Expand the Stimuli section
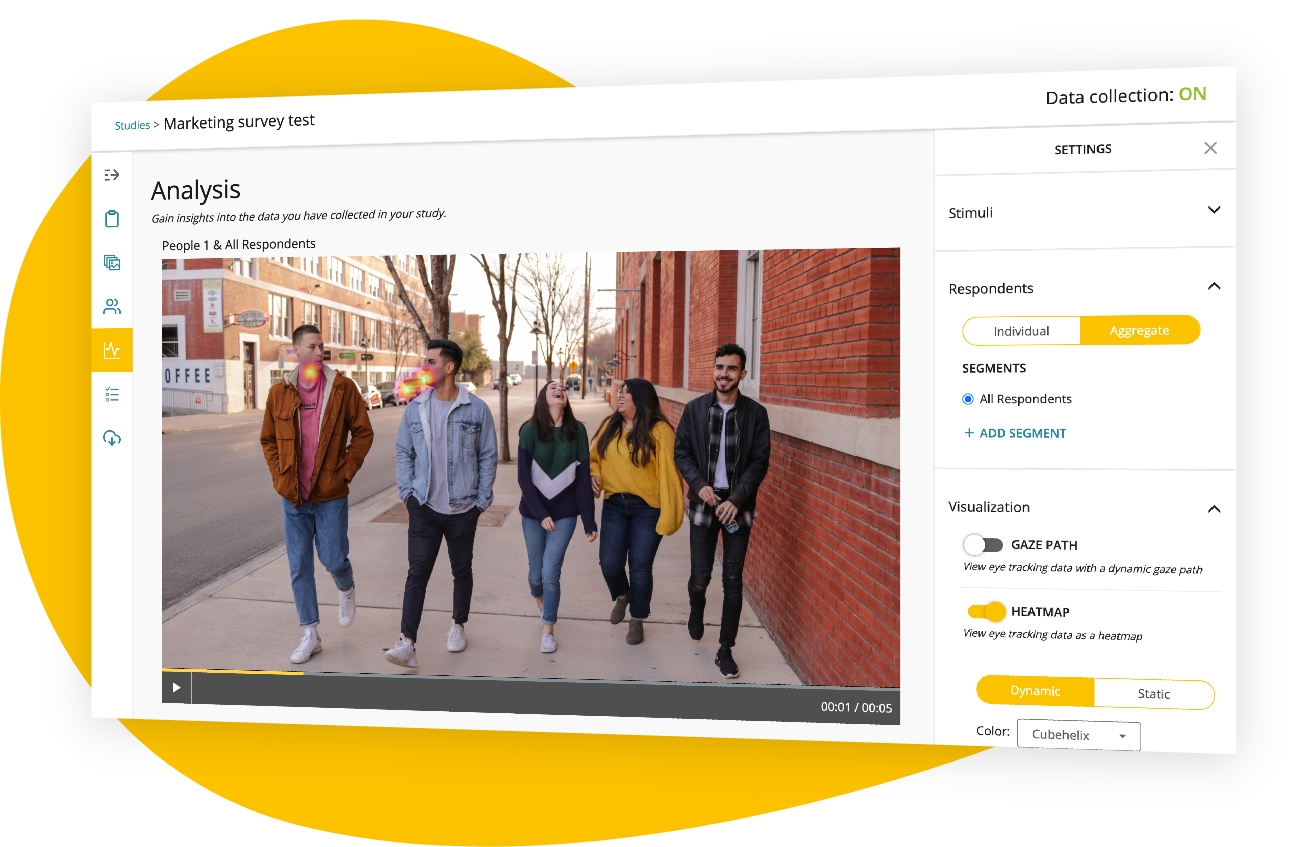The image size is (1309, 847). [x=1214, y=210]
